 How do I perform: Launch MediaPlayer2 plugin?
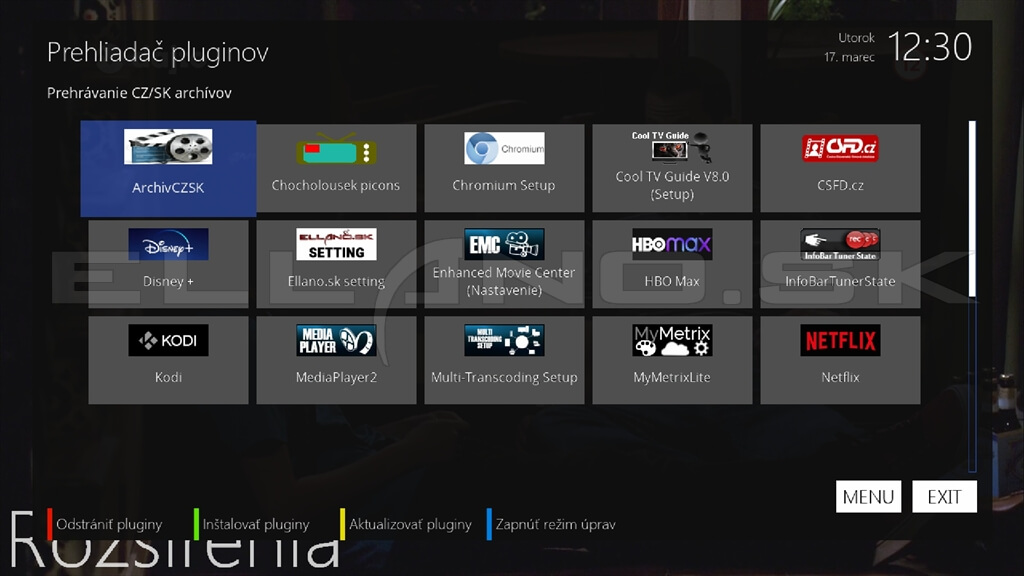click(336, 360)
